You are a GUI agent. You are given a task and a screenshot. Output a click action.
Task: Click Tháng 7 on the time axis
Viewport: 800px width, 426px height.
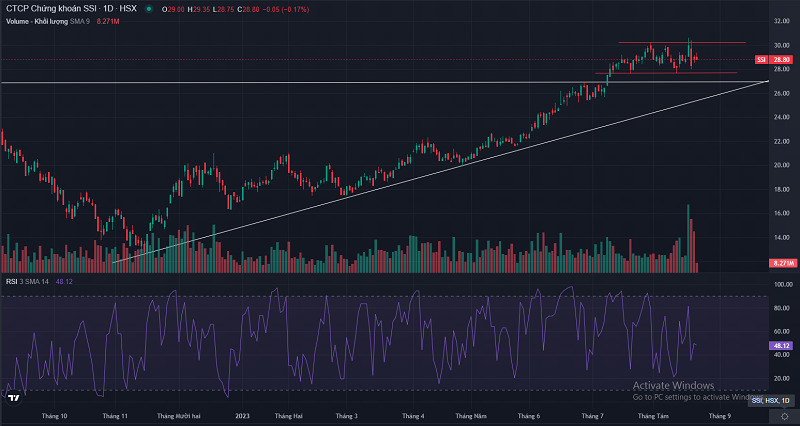[x=593, y=415]
